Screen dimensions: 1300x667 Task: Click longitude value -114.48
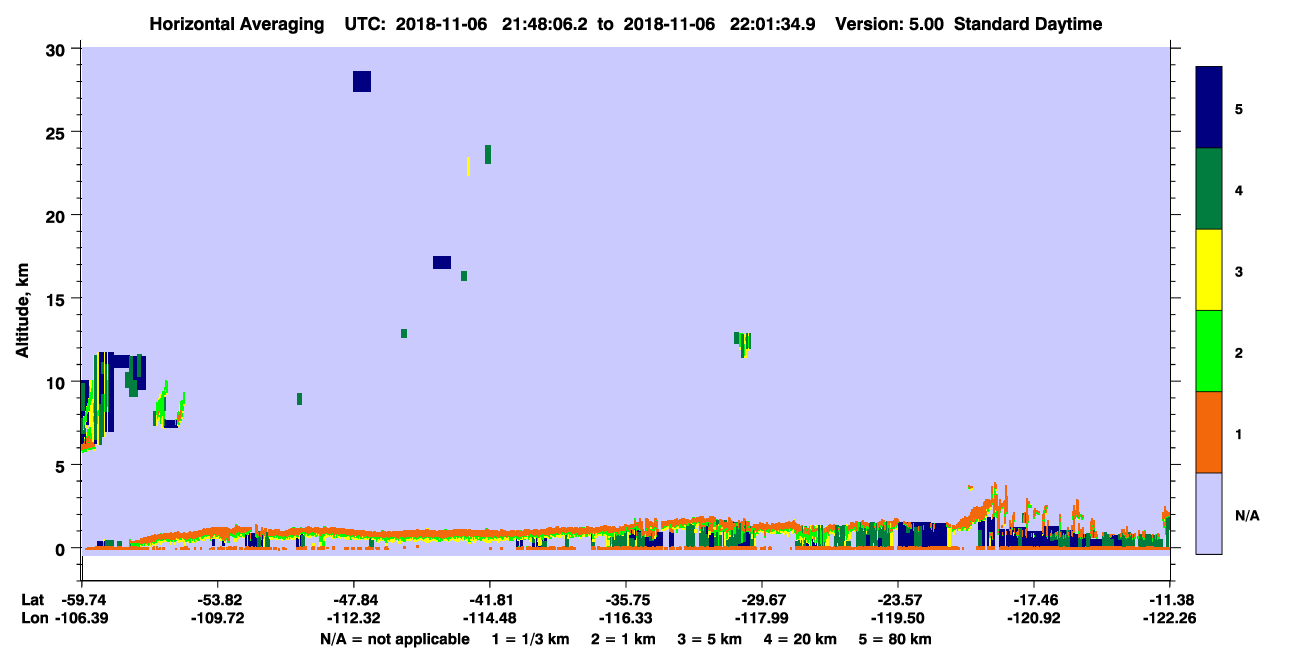click(489, 619)
